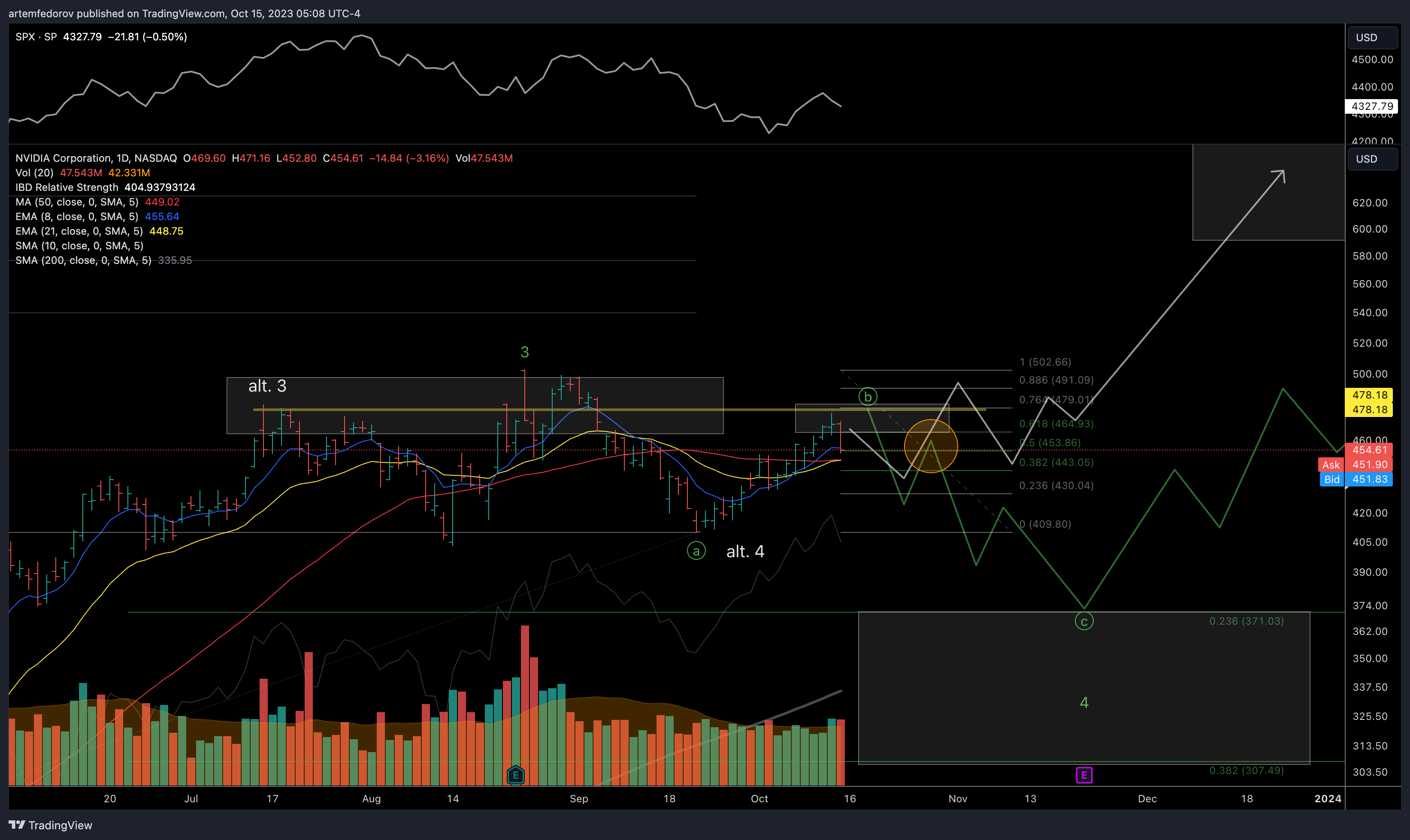The height and width of the screenshot is (840, 1410).
Task: Click the red 454.61 last price label
Action: (x=1369, y=450)
